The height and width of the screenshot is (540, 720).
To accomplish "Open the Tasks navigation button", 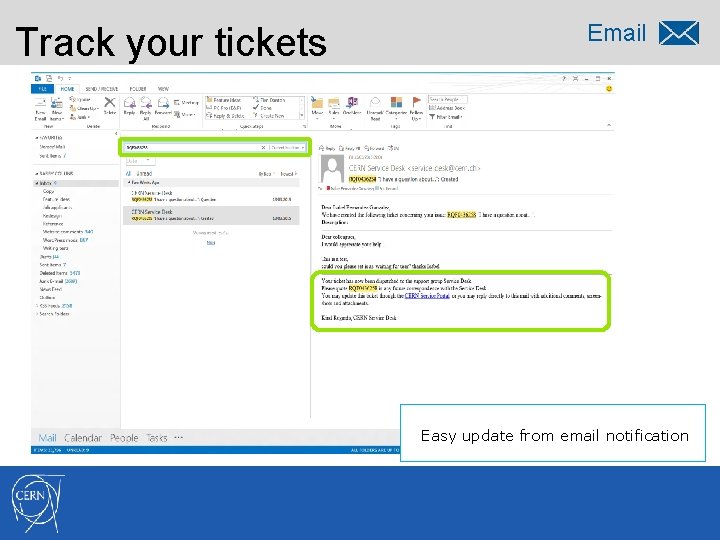I will click(157, 438).
